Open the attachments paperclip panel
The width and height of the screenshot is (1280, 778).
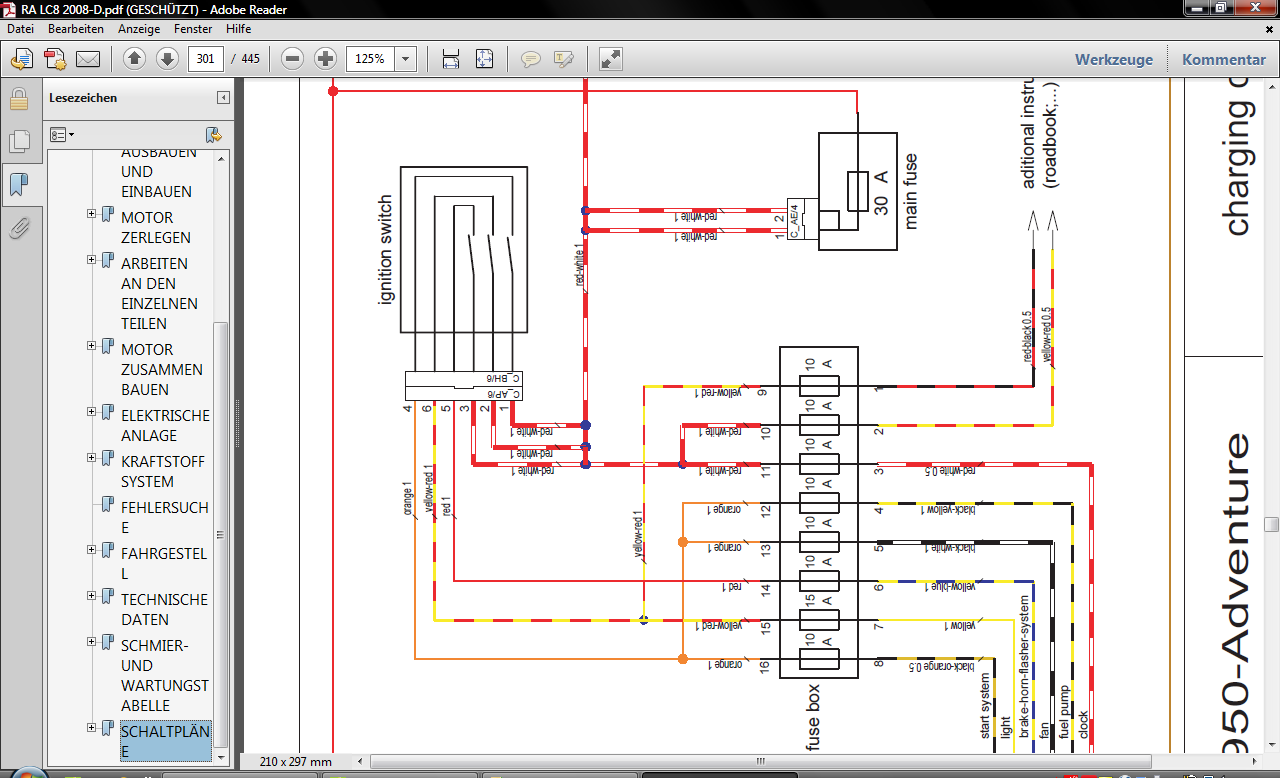click(18, 228)
